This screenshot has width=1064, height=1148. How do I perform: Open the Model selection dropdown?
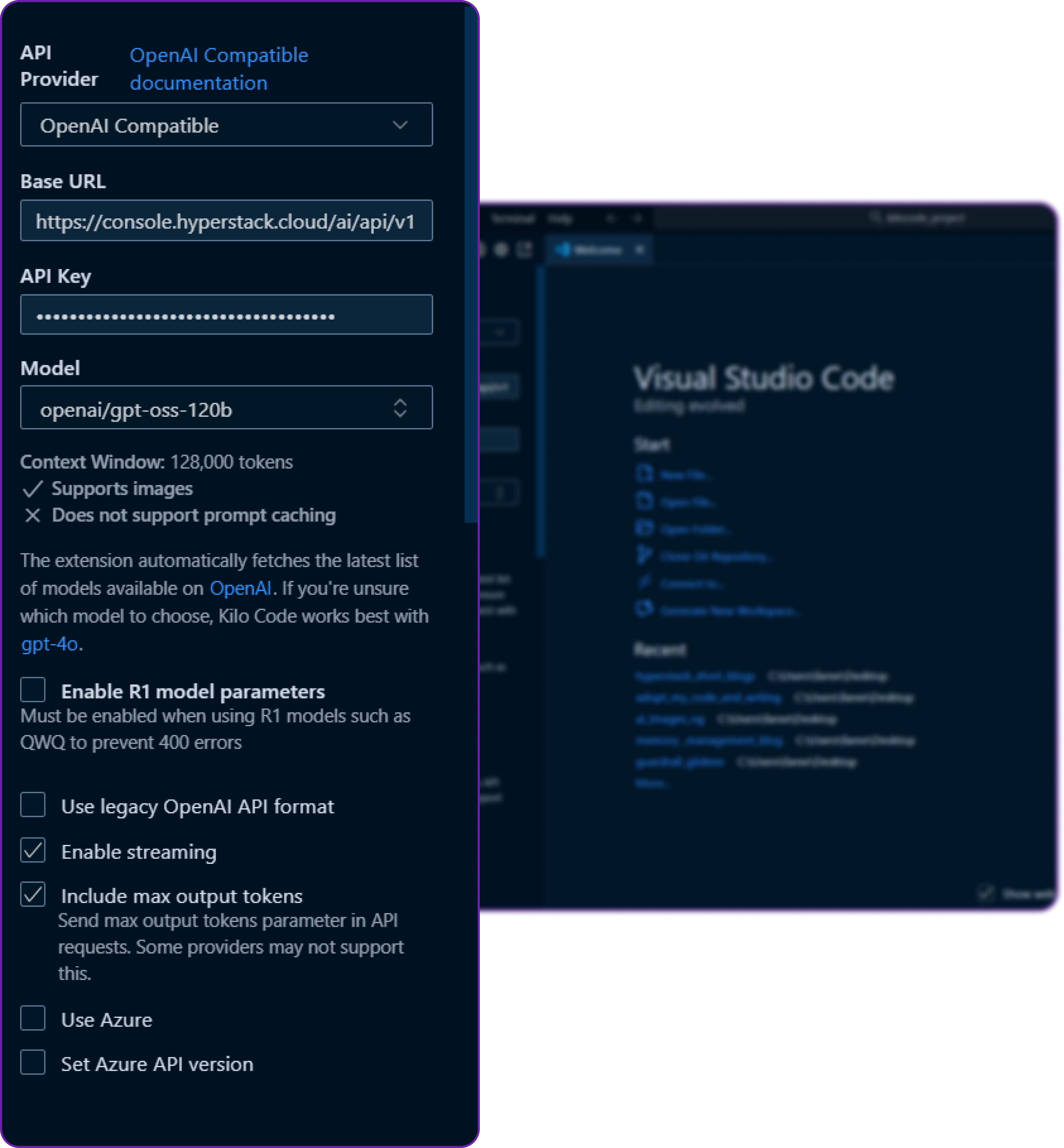tap(227, 408)
